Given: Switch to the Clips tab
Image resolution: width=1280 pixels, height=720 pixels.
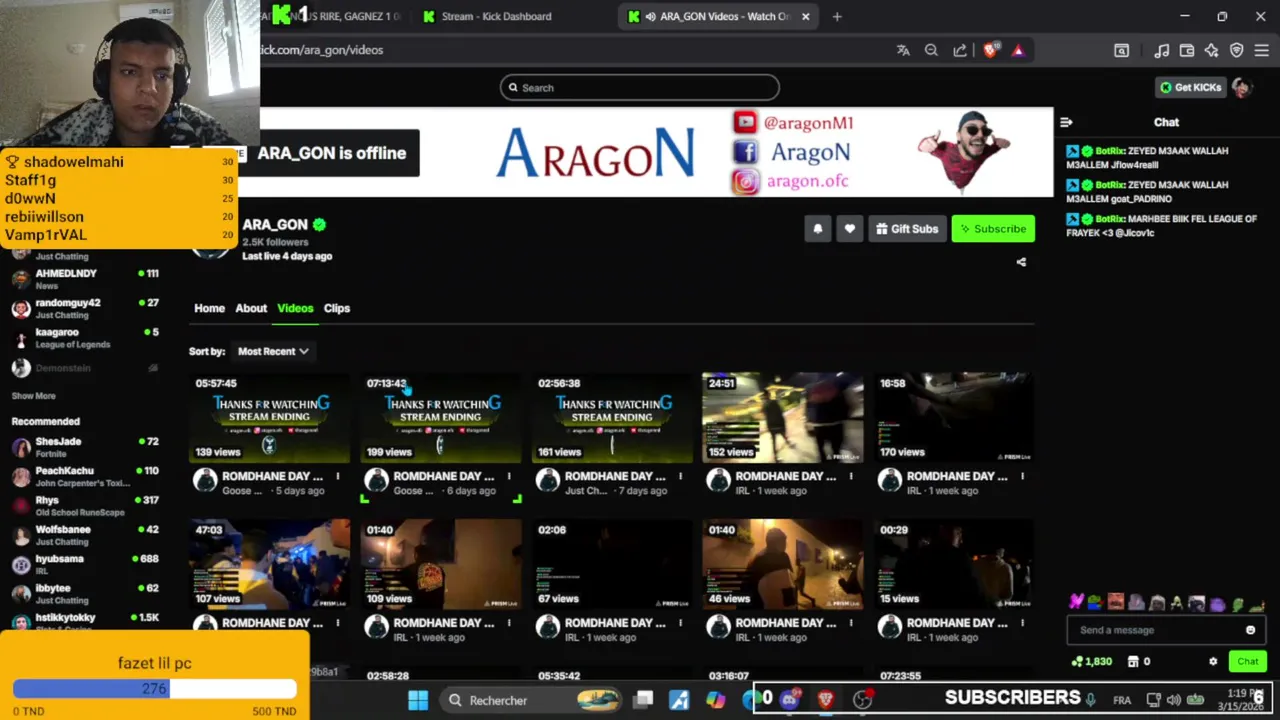Looking at the screenshot, I should tap(337, 308).
